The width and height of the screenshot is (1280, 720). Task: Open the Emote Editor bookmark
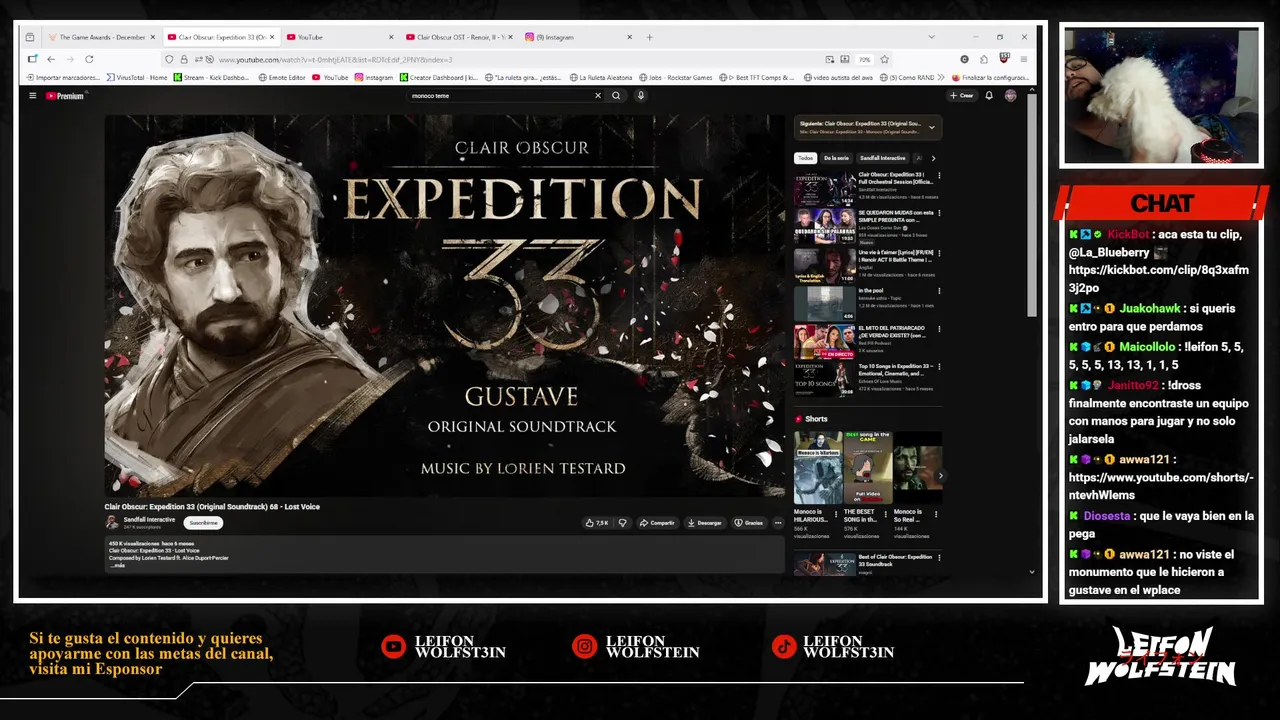pos(282,77)
